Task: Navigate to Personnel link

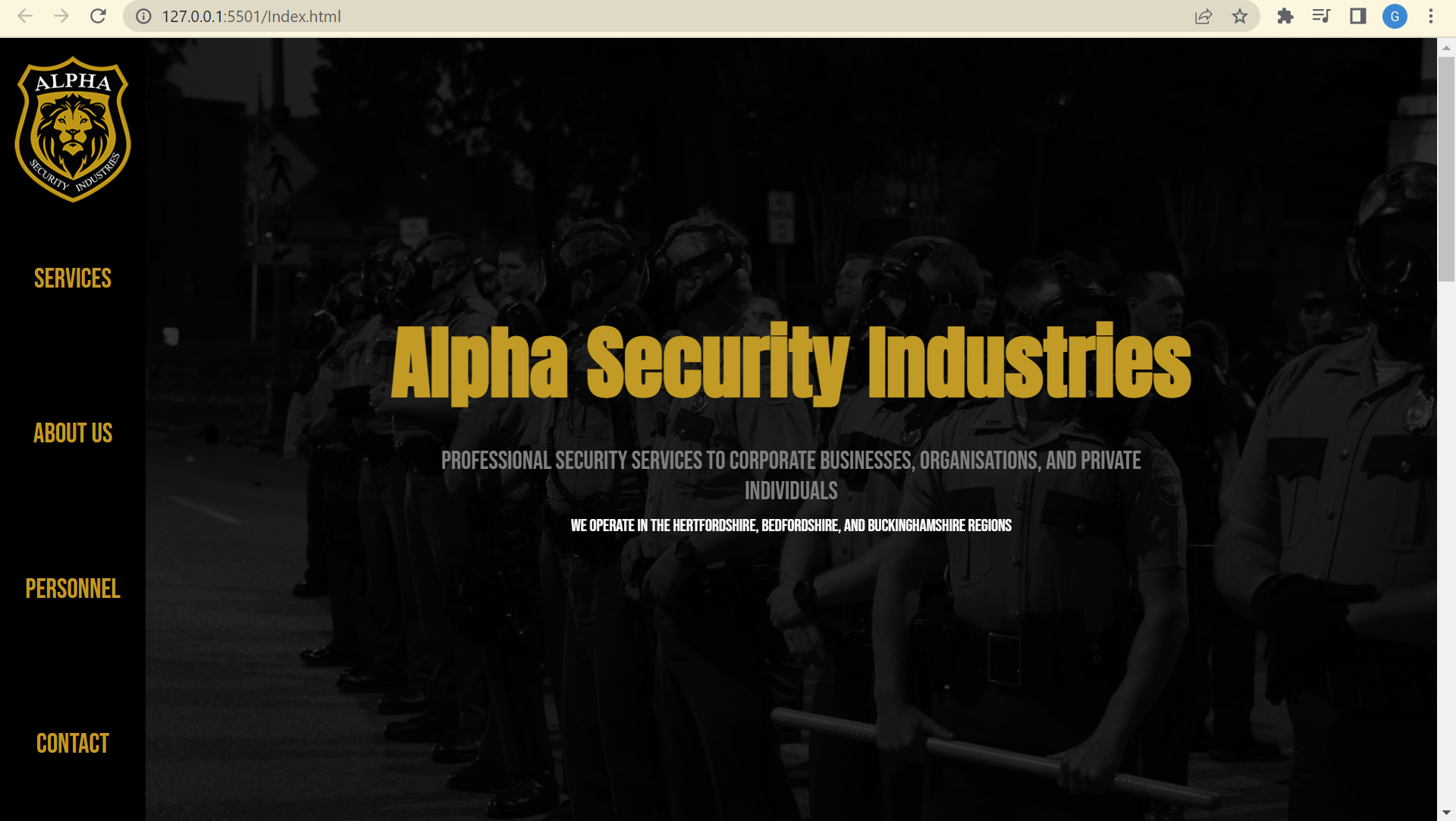Action: coord(73,589)
